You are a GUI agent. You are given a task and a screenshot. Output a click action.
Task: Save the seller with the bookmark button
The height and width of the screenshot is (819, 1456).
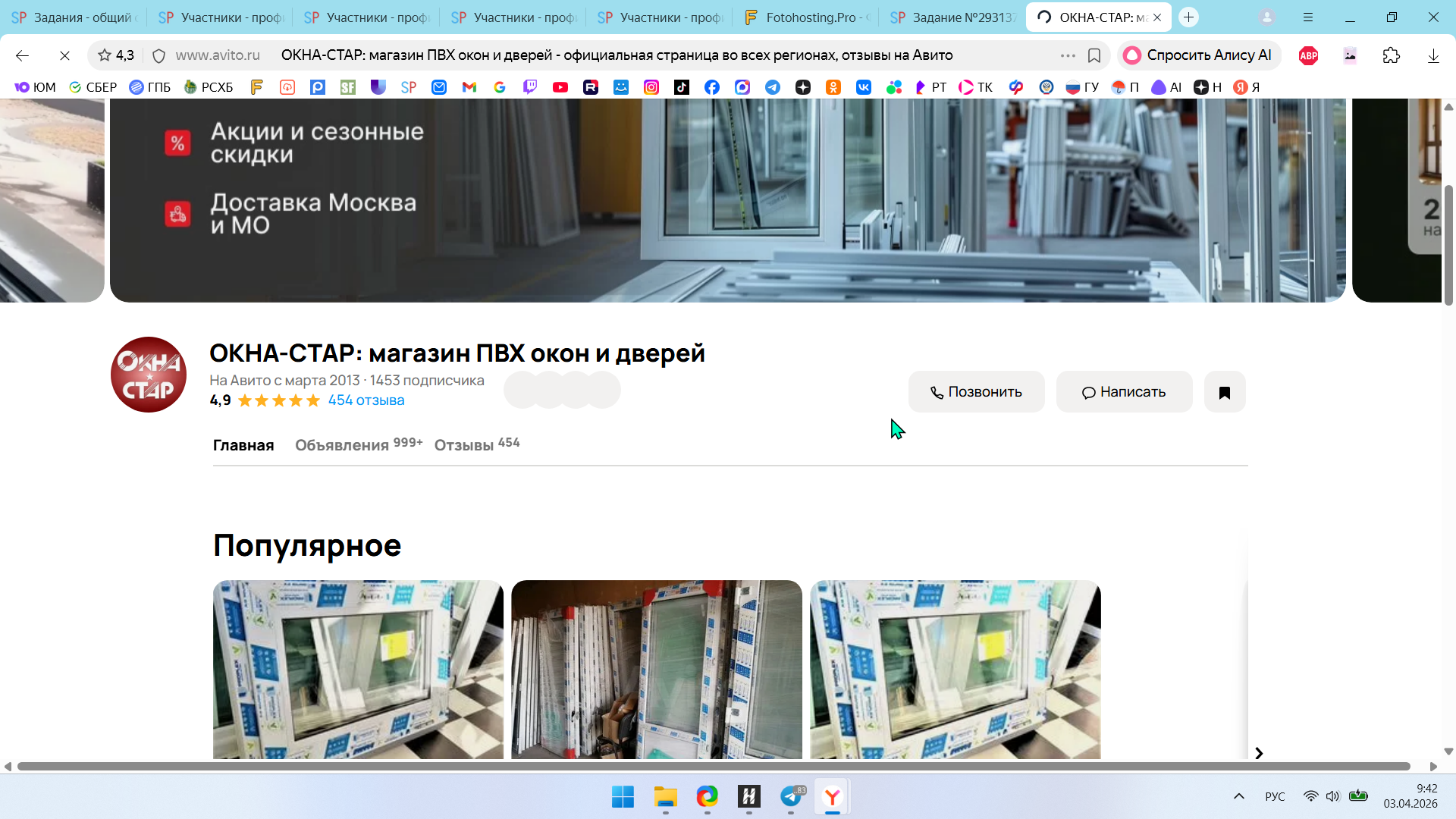point(1224,392)
